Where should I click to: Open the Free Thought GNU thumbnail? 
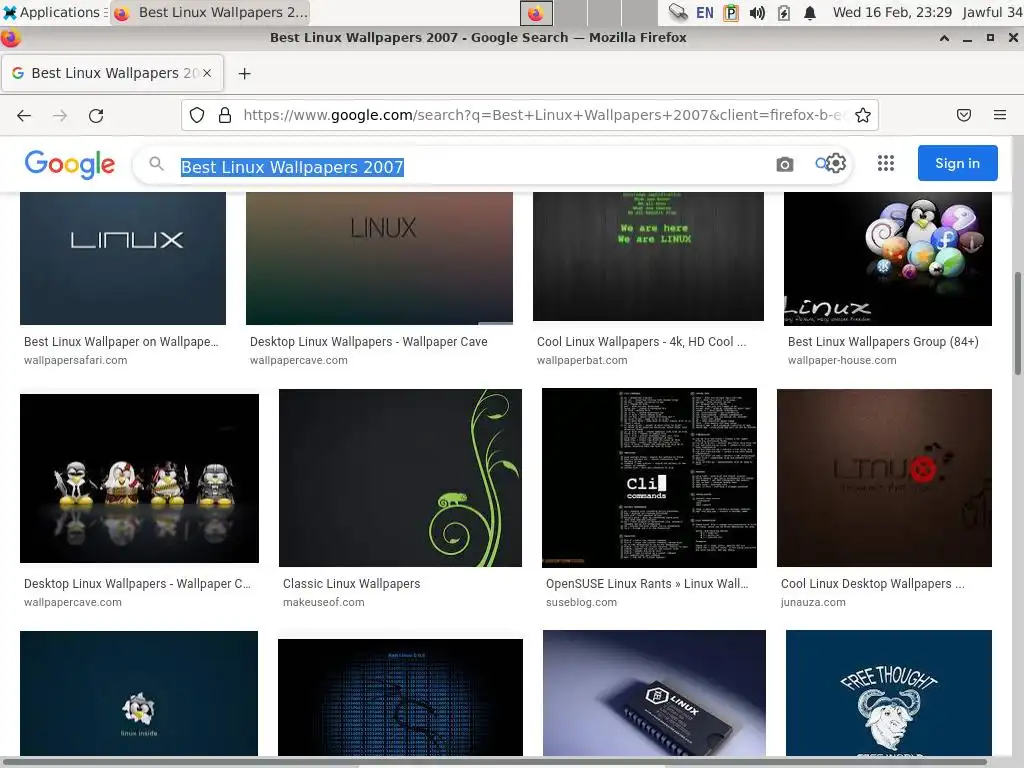coord(889,693)
